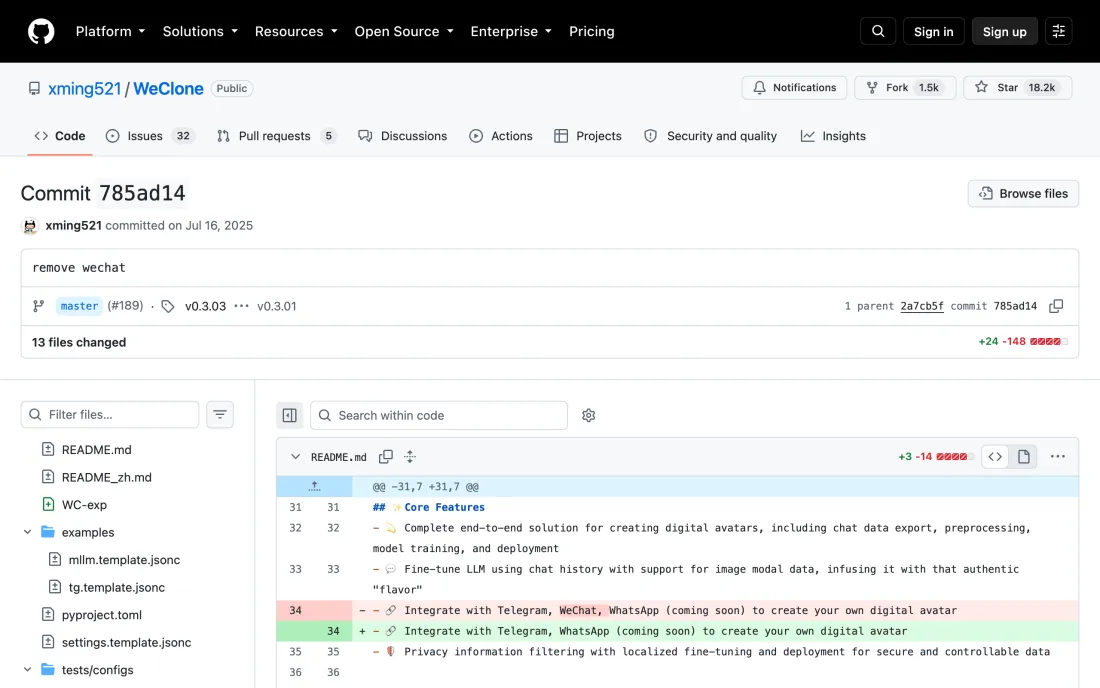
Task: Open the v0.3.03 tag link
Action: point(206,306)
